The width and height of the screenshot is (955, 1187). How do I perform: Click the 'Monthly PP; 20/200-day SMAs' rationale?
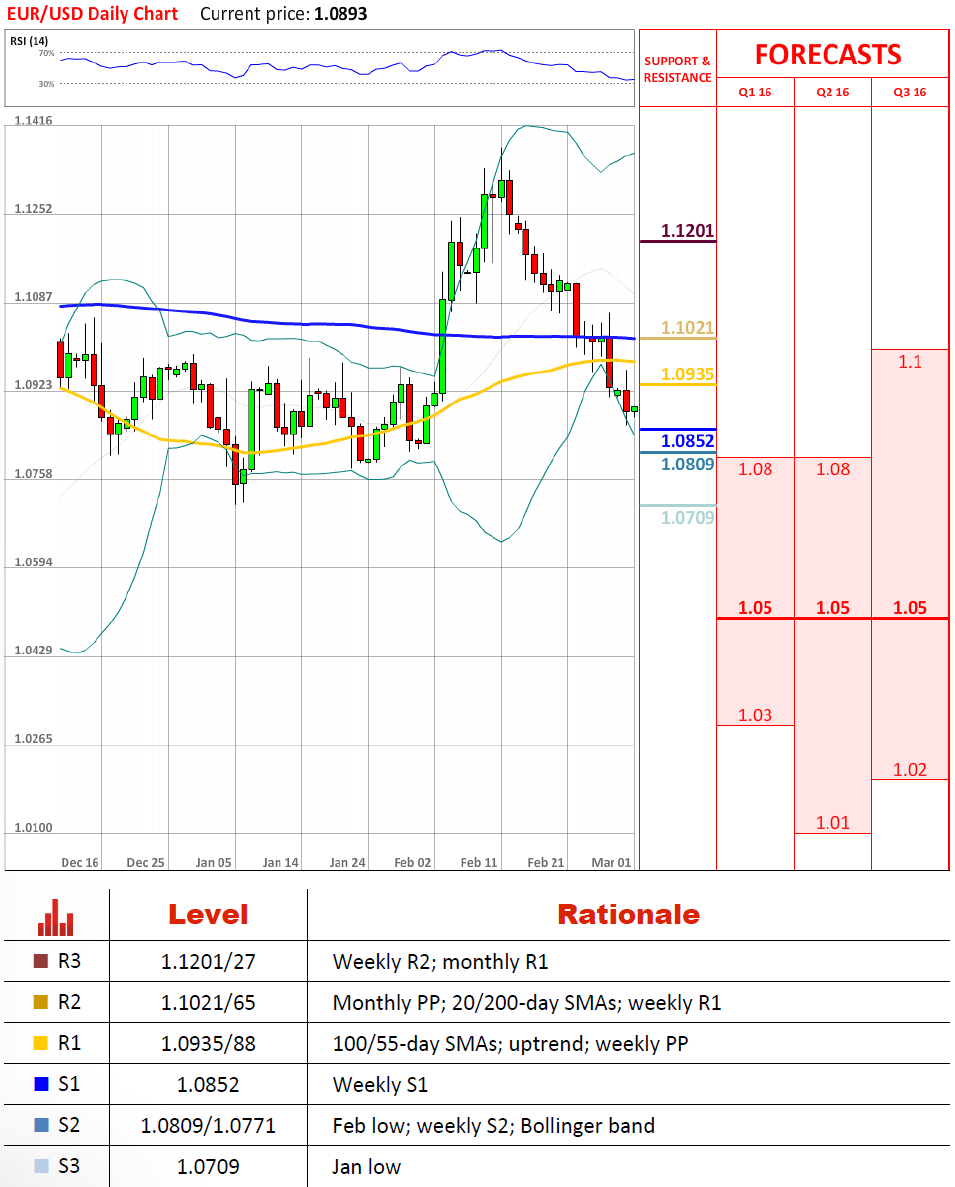pos(527,1002)
